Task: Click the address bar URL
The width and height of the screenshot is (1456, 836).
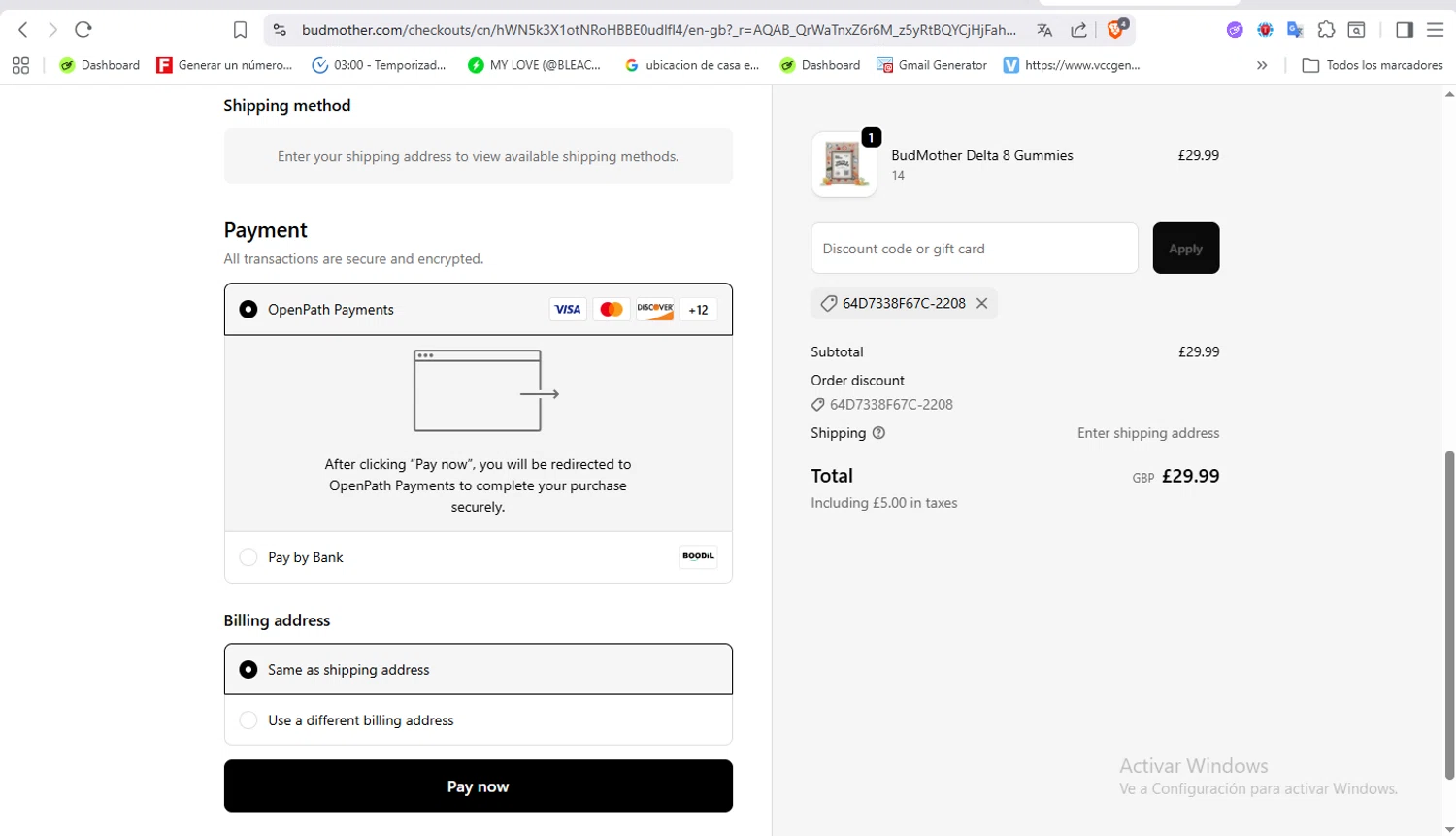Action: pos(658,30)
